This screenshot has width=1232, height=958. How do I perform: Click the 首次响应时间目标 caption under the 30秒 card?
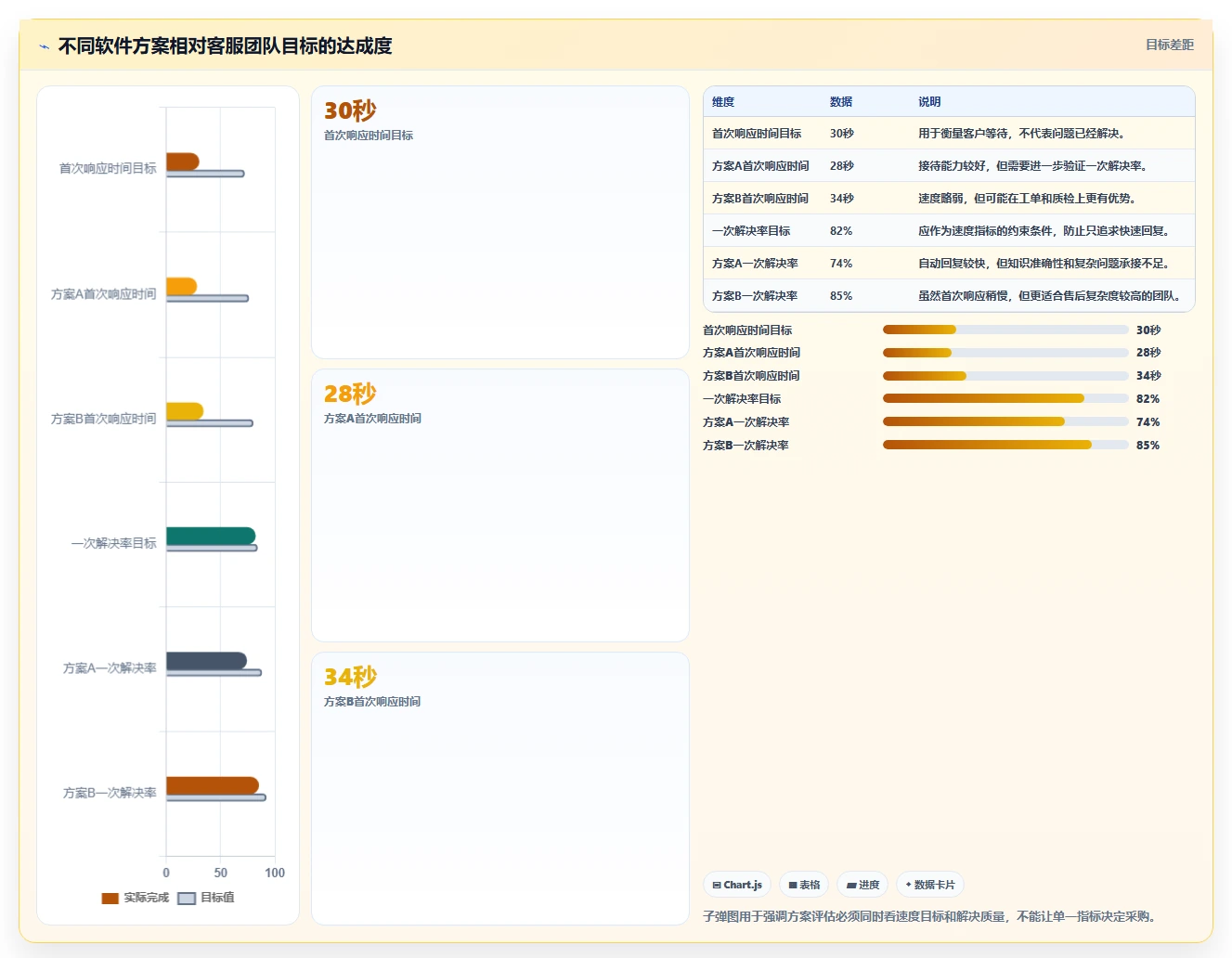coord(369,136)
